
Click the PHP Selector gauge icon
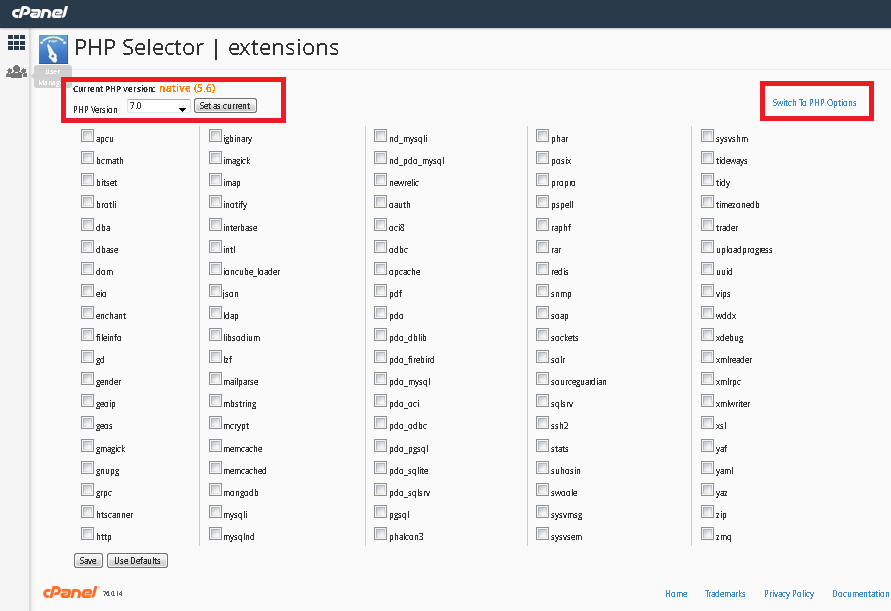[x=53, y=50]
